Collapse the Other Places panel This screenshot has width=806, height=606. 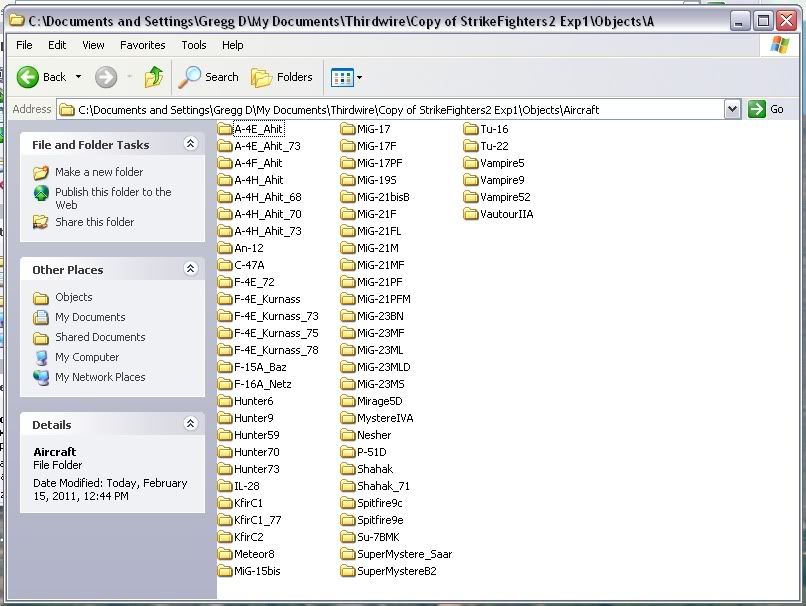[190, 269]
